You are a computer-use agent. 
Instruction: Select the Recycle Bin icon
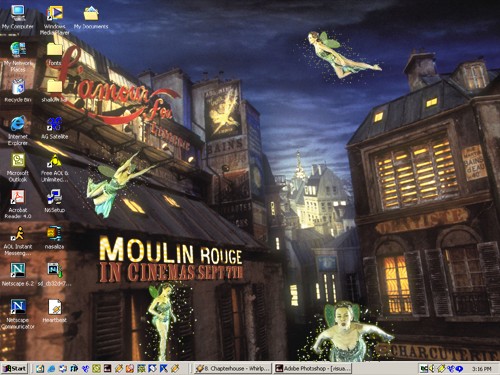point(18,90)
